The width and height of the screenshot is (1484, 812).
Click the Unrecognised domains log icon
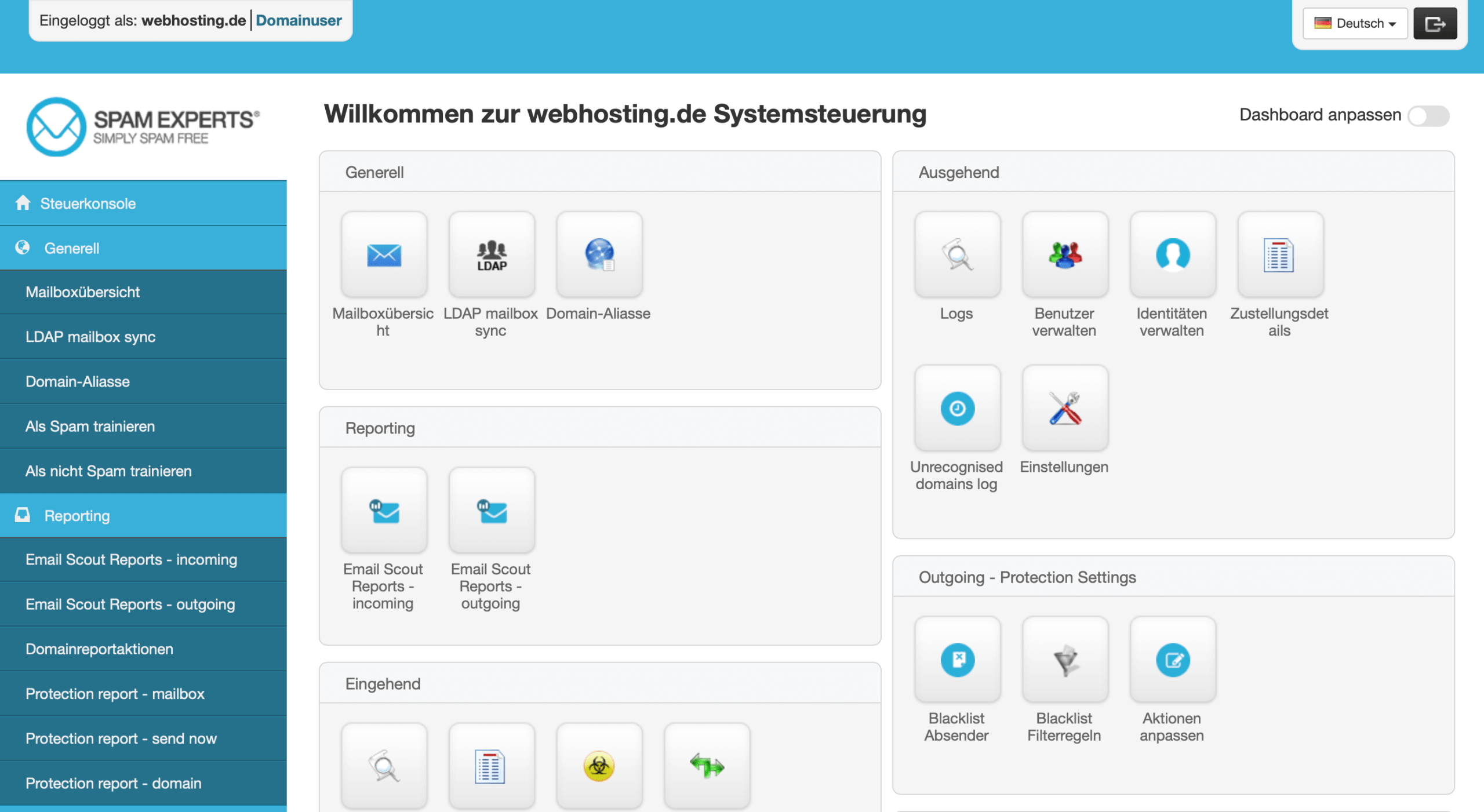[957, 408]
